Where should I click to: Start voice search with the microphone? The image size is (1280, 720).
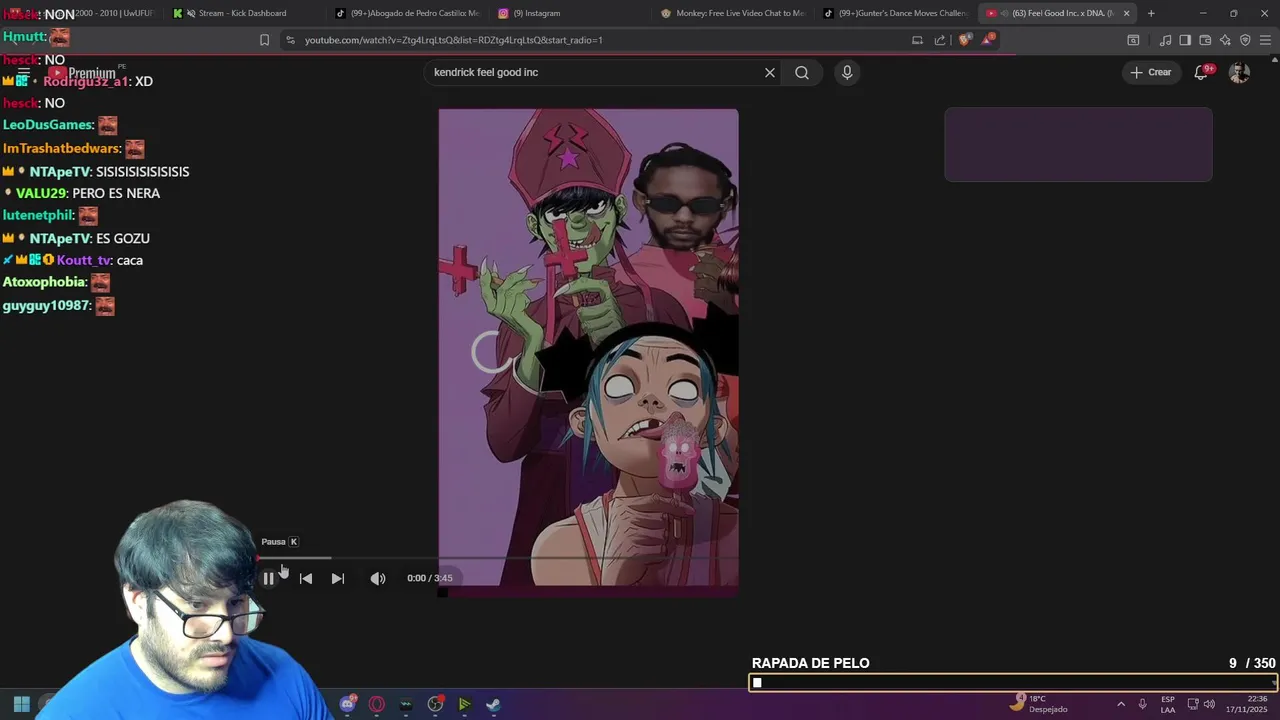pos(847,72)
